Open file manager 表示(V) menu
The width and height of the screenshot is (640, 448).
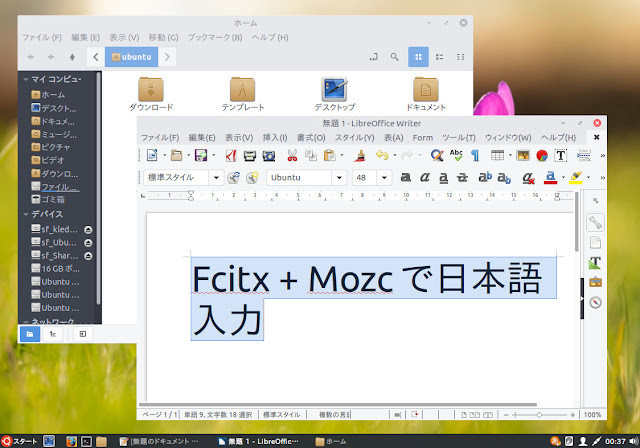click(x=124, y=38)
